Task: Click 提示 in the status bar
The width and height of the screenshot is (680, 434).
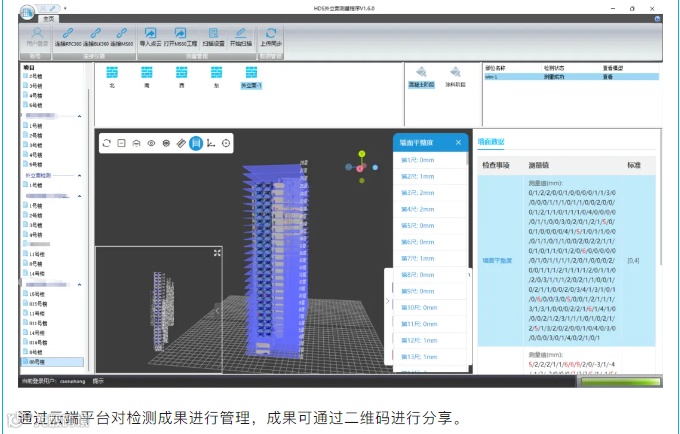Action: [x=98, y=381]
